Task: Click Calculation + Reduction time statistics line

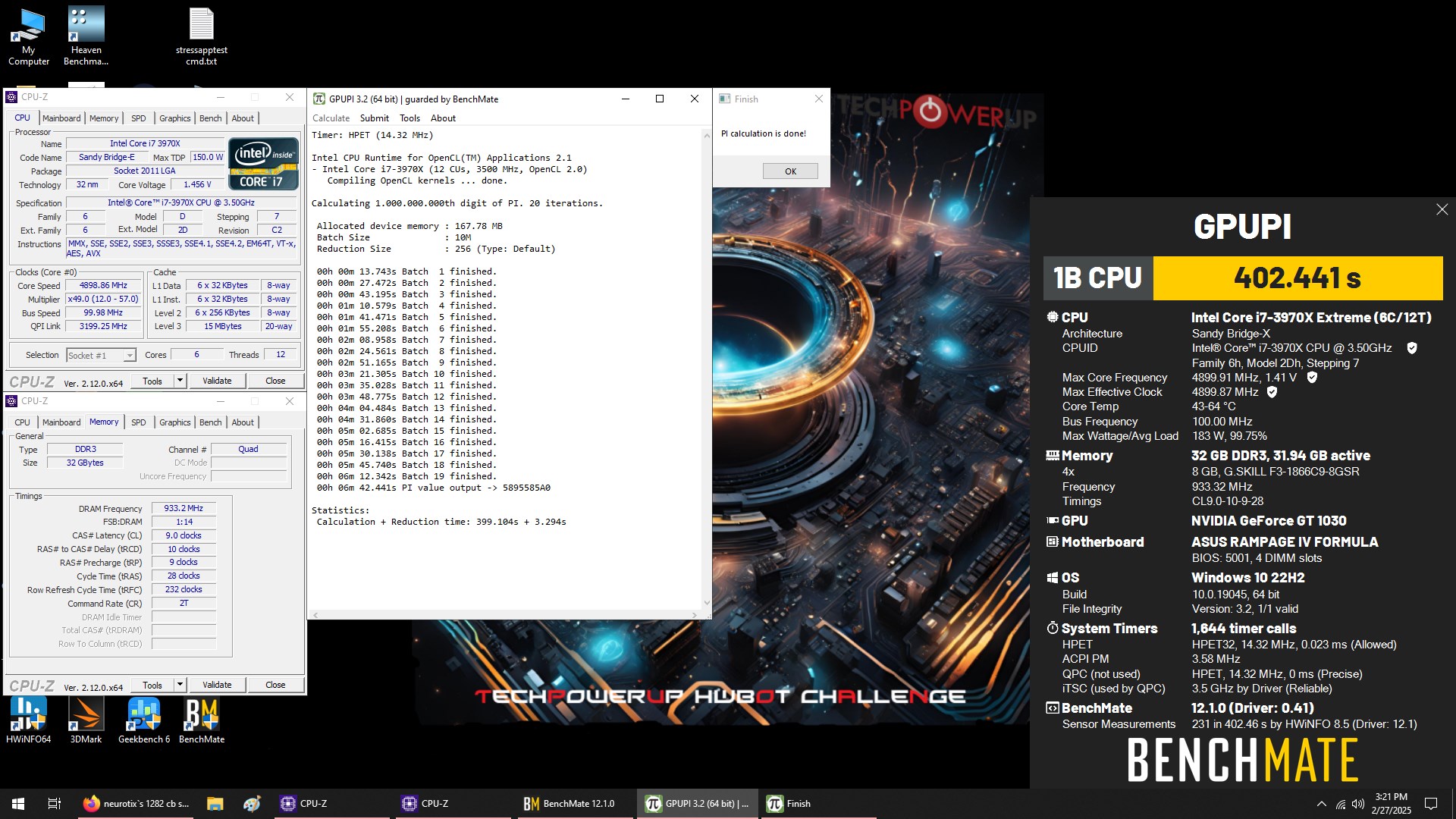Action: 441,522
